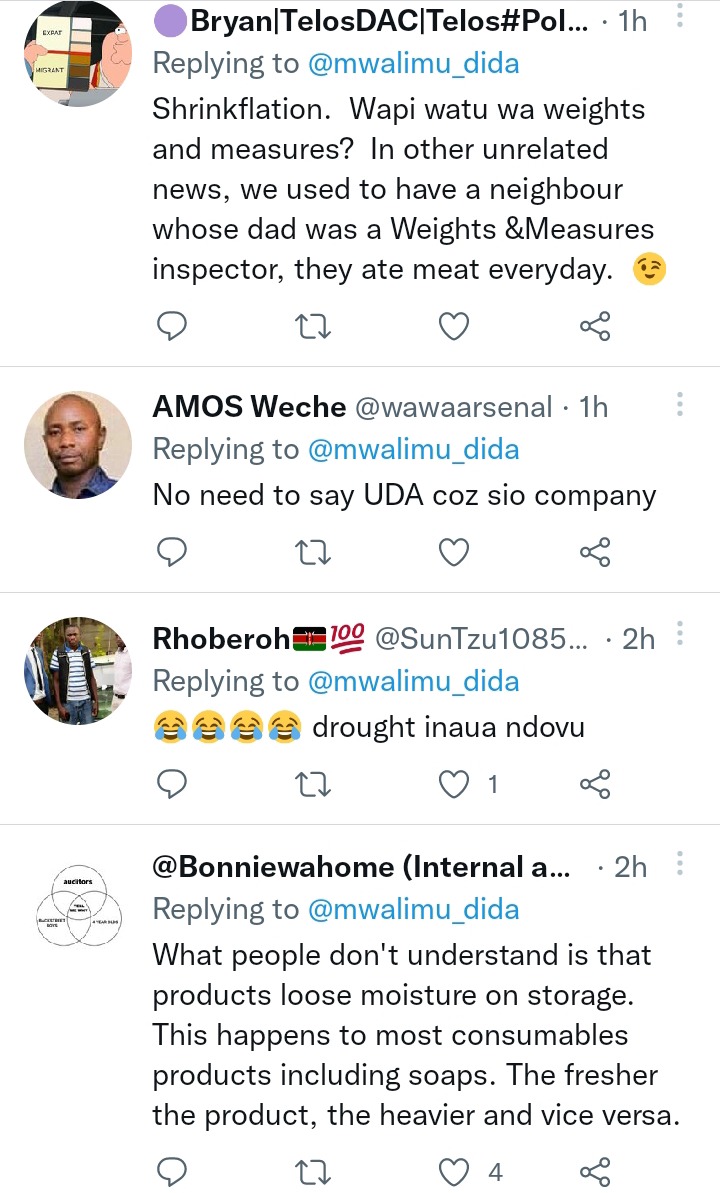Viewport: 720px width, 1193px height.
Task: Retweet AMOS Weche's UDA tweet
Action: [314, 551]
